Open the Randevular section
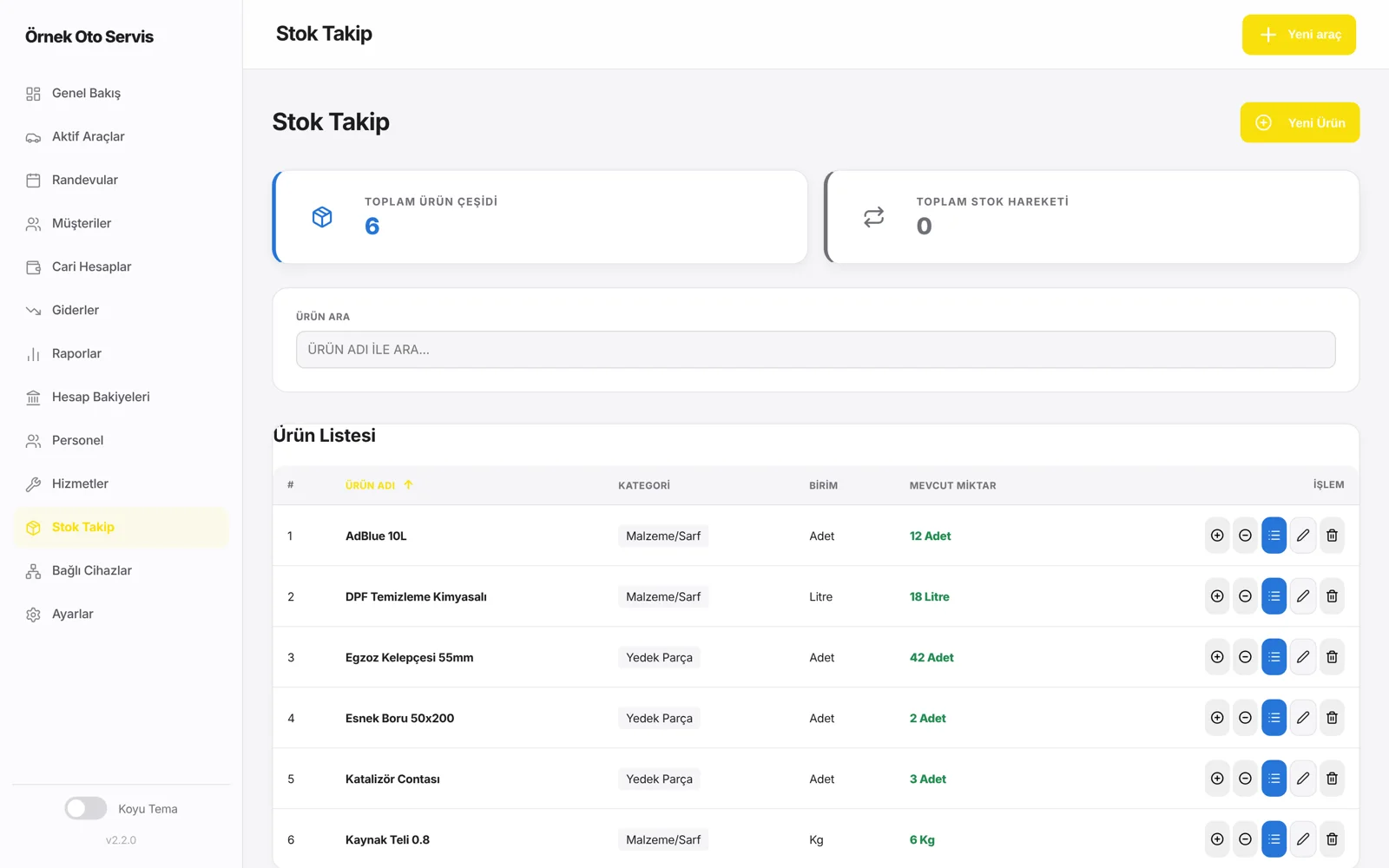Screen dimensions: 1389x868 click(x=121, y=180)
